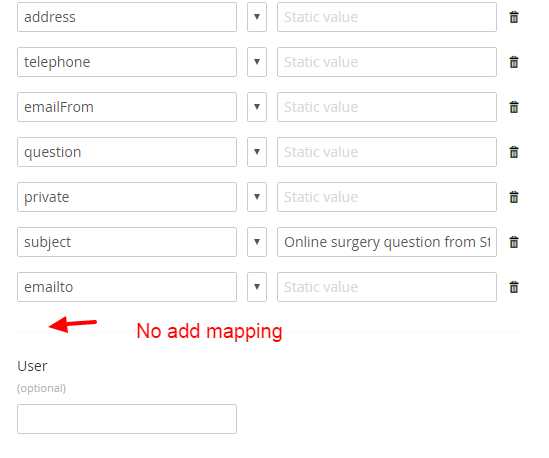Select the question key name field

(127, 152)
